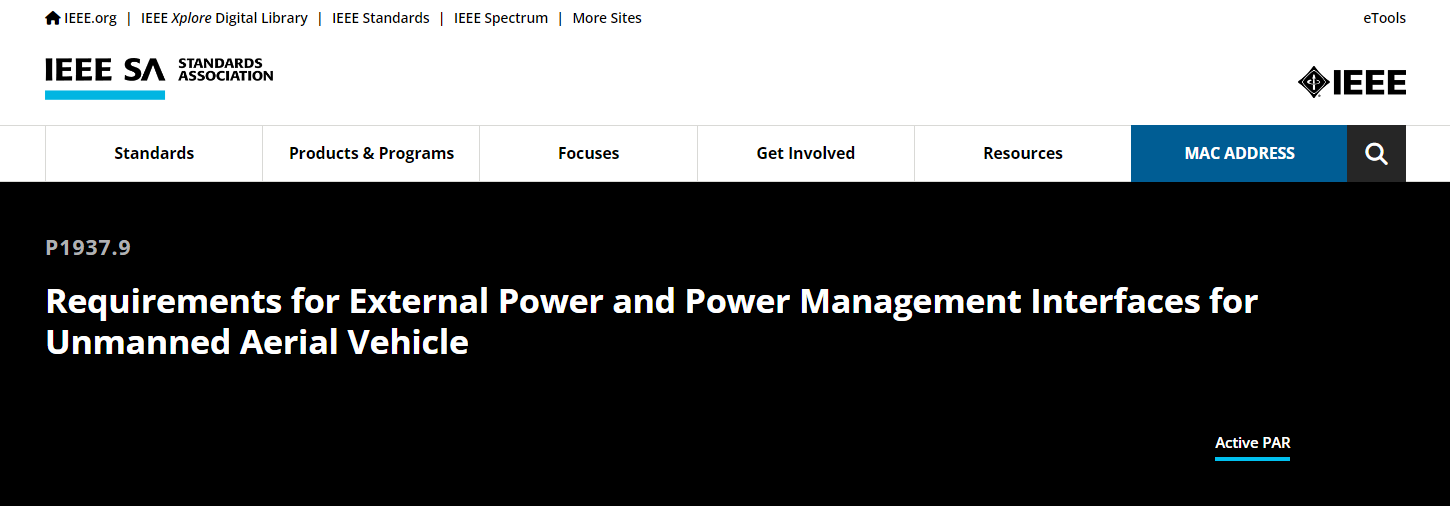The height and width of the screenshot is (506, 1450).
Task: Click the blue underline bar under IEEE SA
Action: point(105,95)
